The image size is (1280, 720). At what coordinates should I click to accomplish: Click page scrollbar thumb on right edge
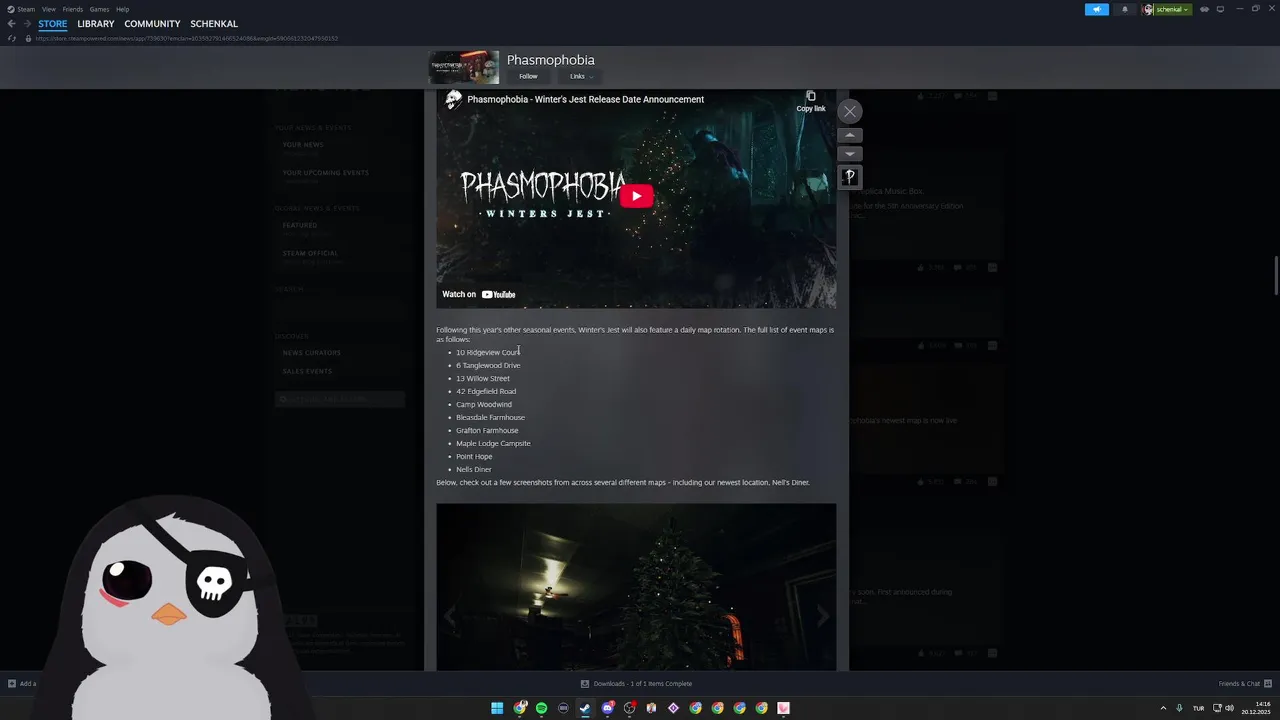coord(1276,276)
